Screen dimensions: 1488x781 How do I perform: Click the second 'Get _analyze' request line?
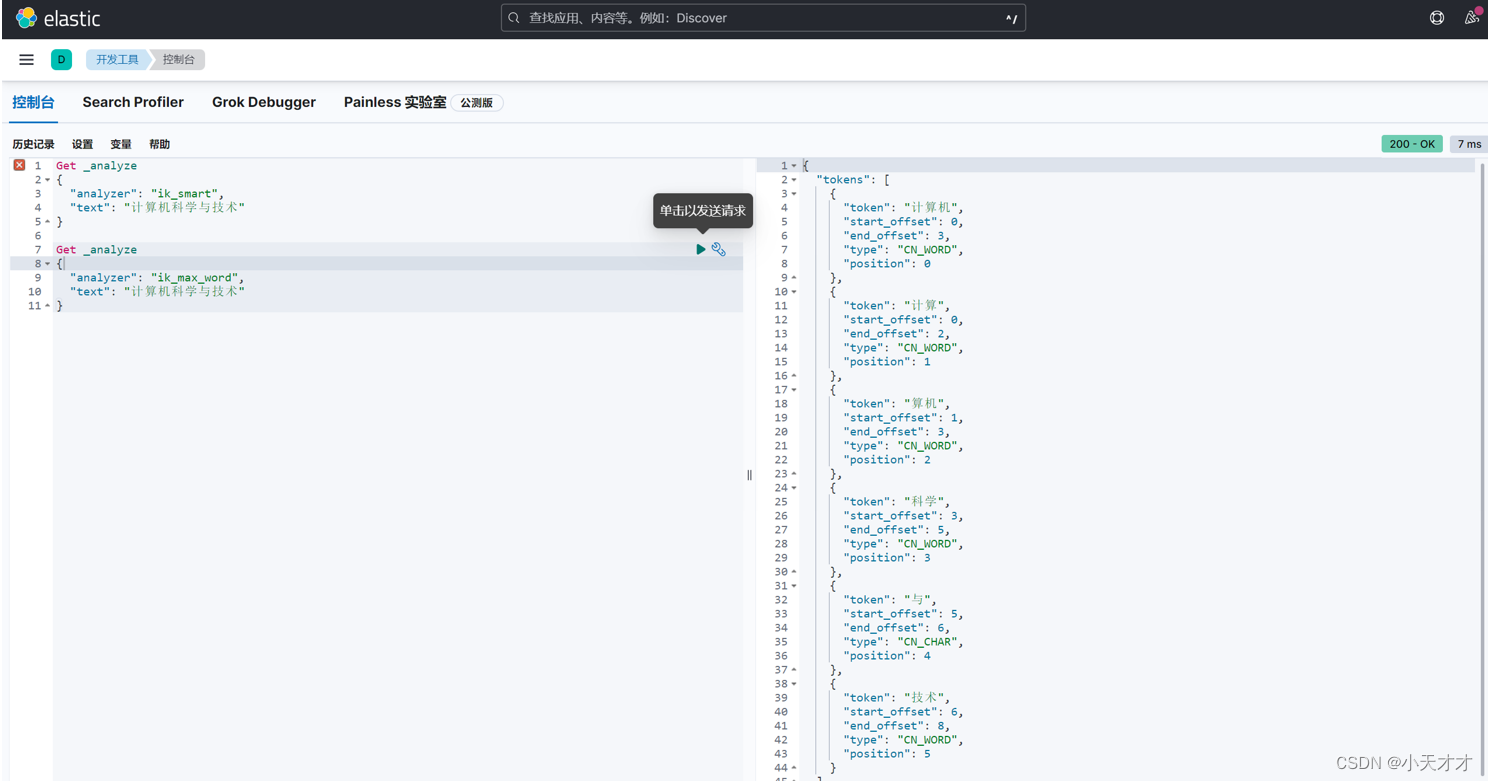click(x=96, y=250)
